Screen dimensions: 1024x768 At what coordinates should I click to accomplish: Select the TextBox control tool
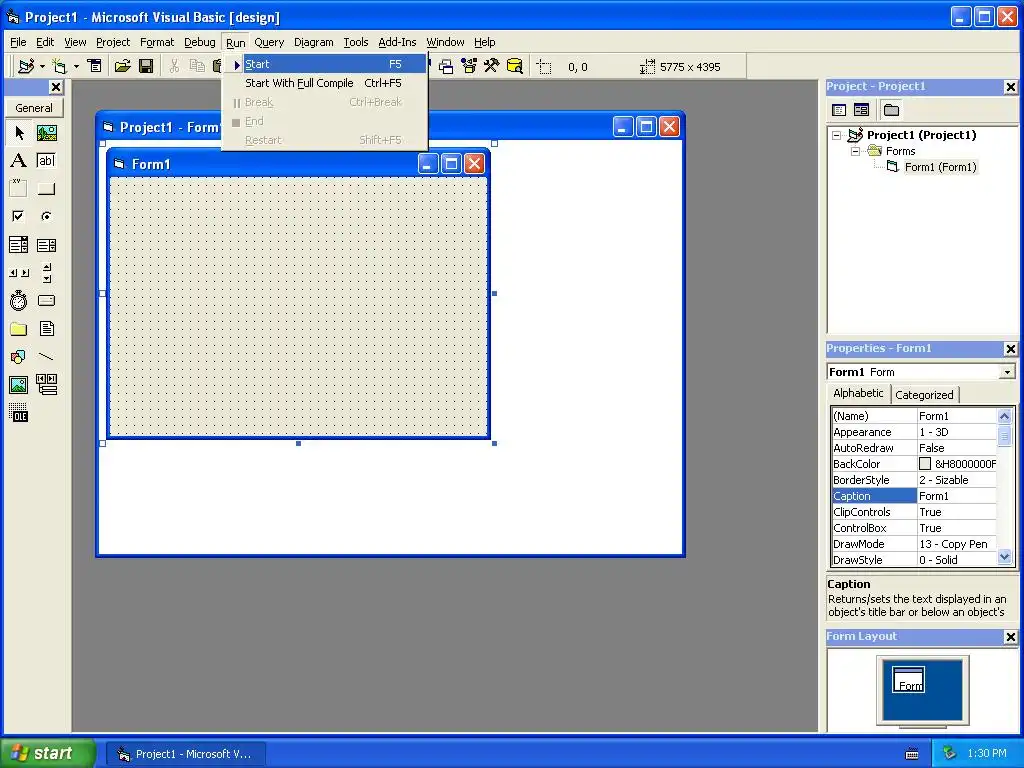coord(46,161)
